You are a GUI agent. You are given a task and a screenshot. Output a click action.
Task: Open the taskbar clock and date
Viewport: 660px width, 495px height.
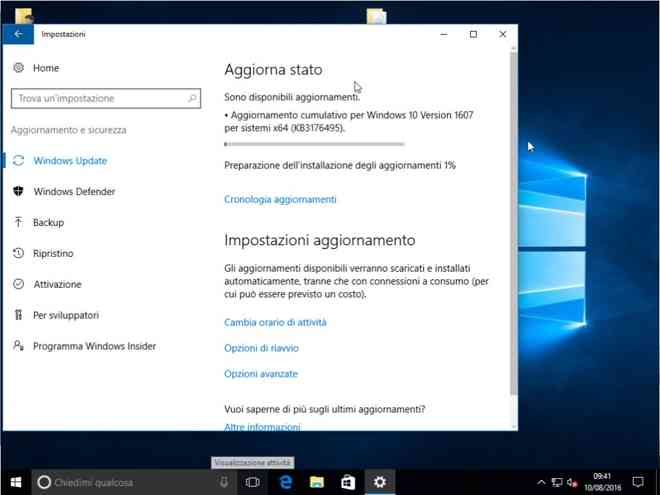point(602,482)
